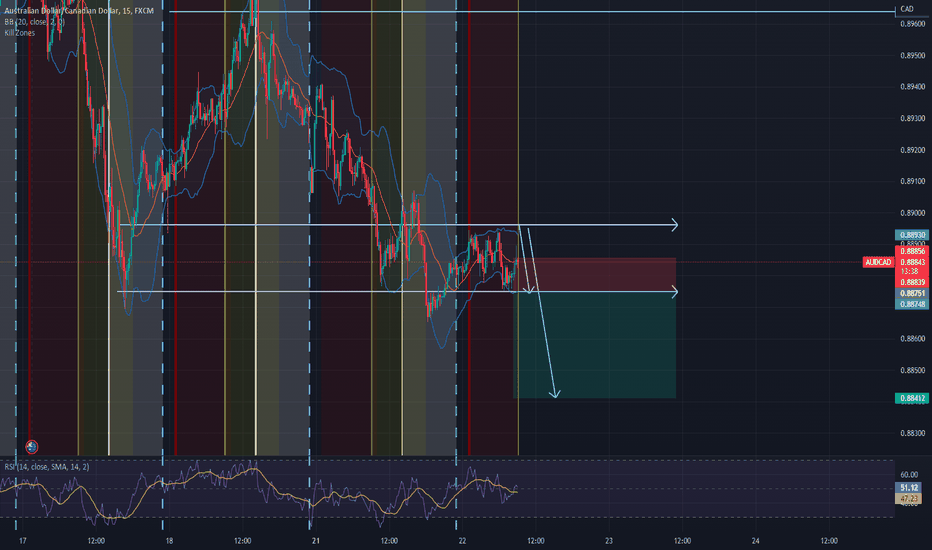Image resolution: width=932 pixels, height=550 pixels.
Task: Click the 0.88600 price scale label
Action: click(912, 339)
